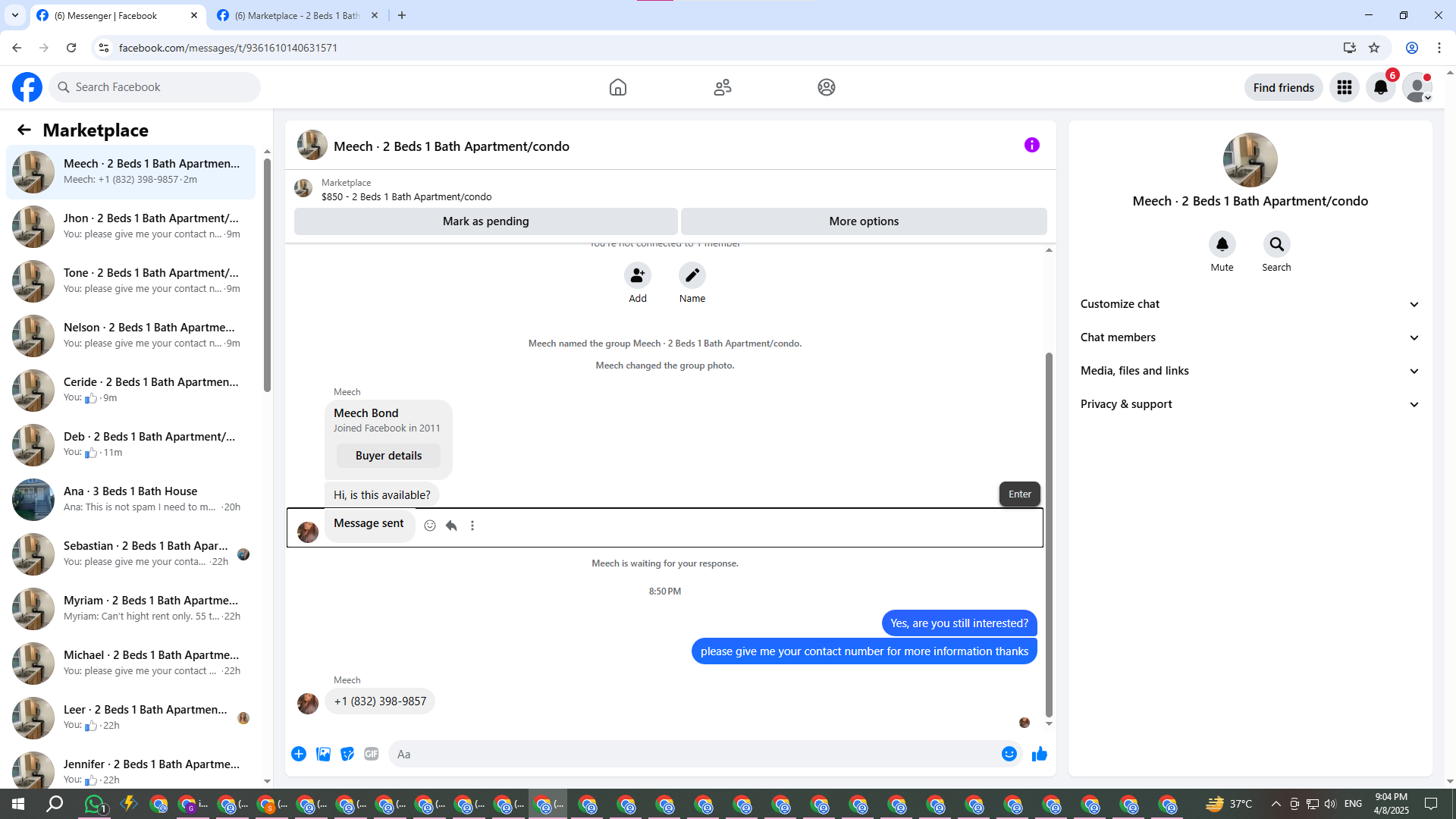Open the Jhon conversation in the list

pyautogui.click(x=133, y=226)
